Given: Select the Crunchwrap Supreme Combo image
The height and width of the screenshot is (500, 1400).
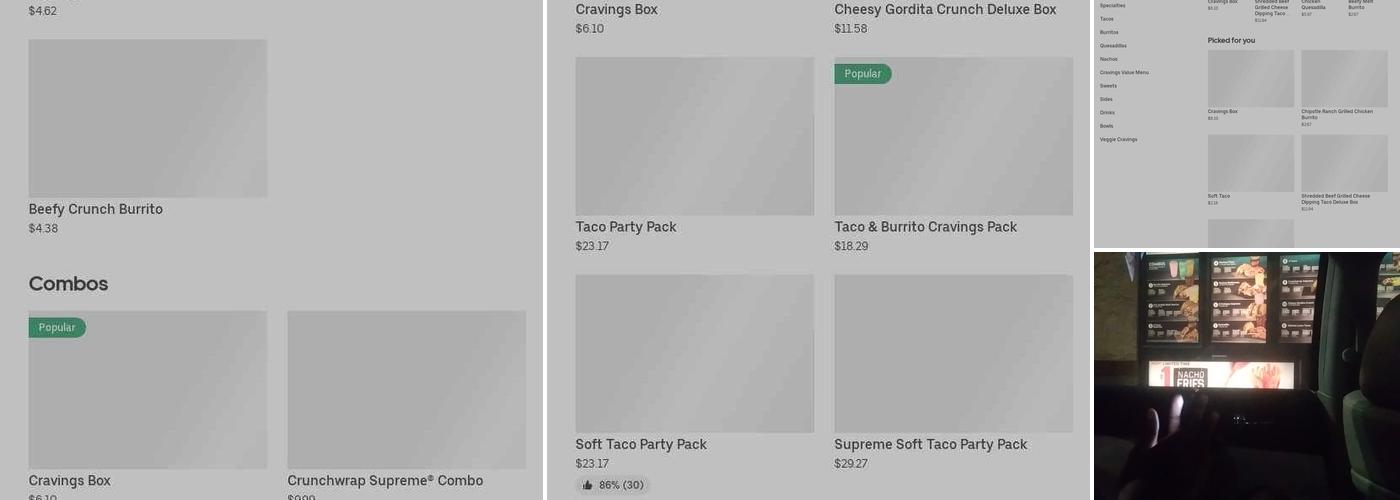Looking at the screenshot, I should click(x=406, y=389).
